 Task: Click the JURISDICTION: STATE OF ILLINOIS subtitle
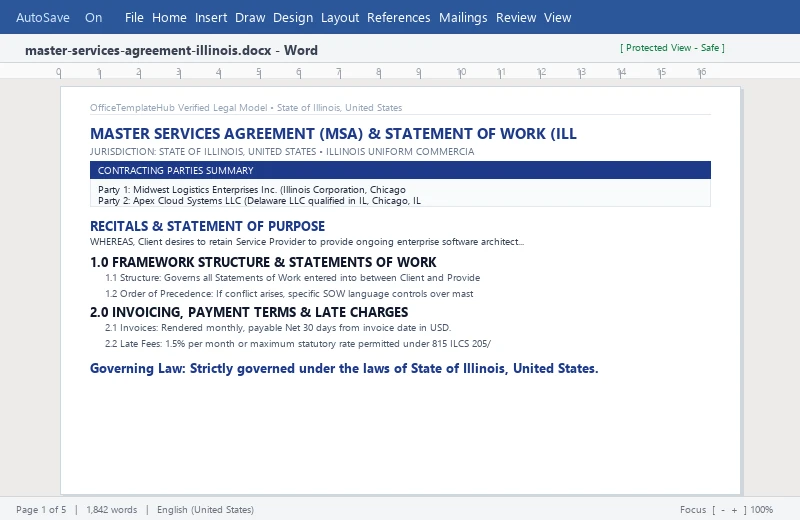[282, 152]
